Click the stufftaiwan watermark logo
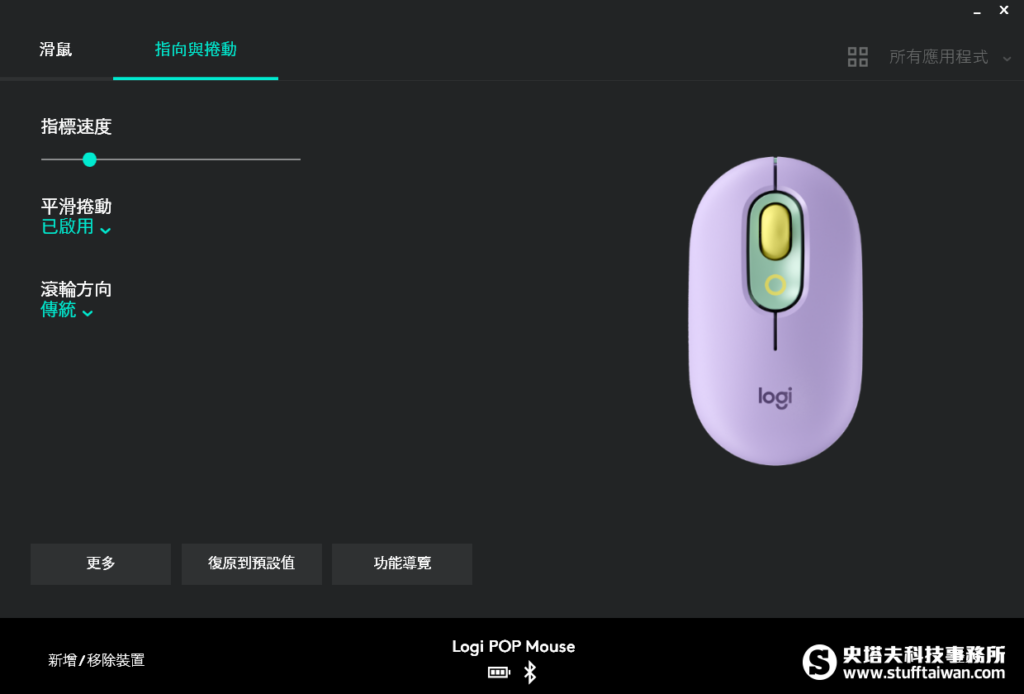This screenshot has width=1024, height=694. (x=904, y=662)
